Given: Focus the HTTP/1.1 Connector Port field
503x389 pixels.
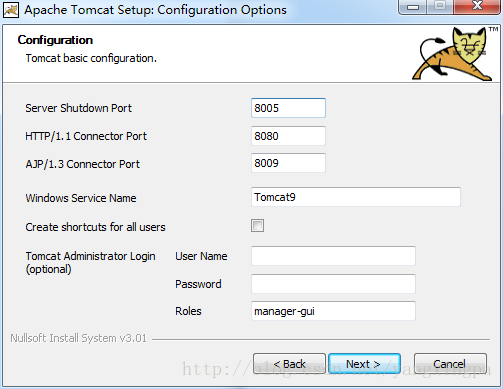Looking at the screenshot, I should 288,136.
